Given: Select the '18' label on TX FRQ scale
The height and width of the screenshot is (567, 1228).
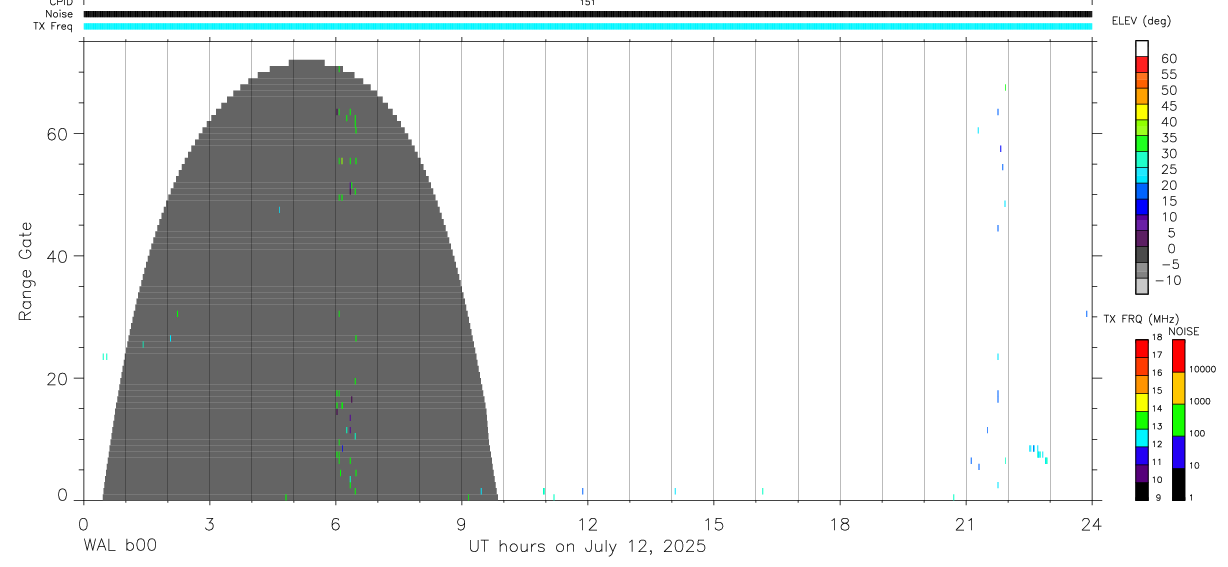Looking at the screenshot, I should point(1156,337).
